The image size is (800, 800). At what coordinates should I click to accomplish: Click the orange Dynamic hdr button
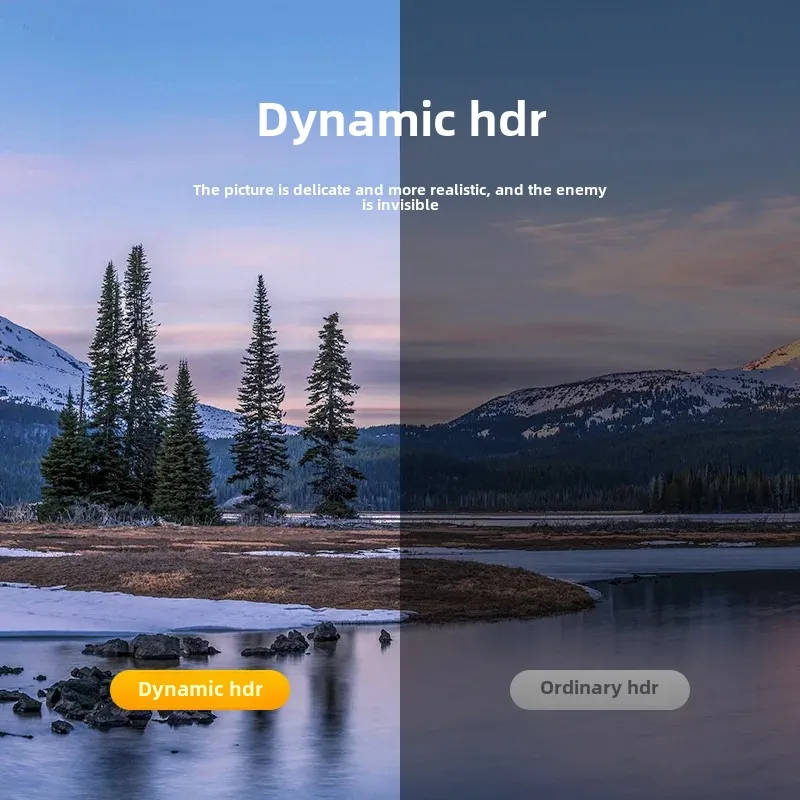200,689
